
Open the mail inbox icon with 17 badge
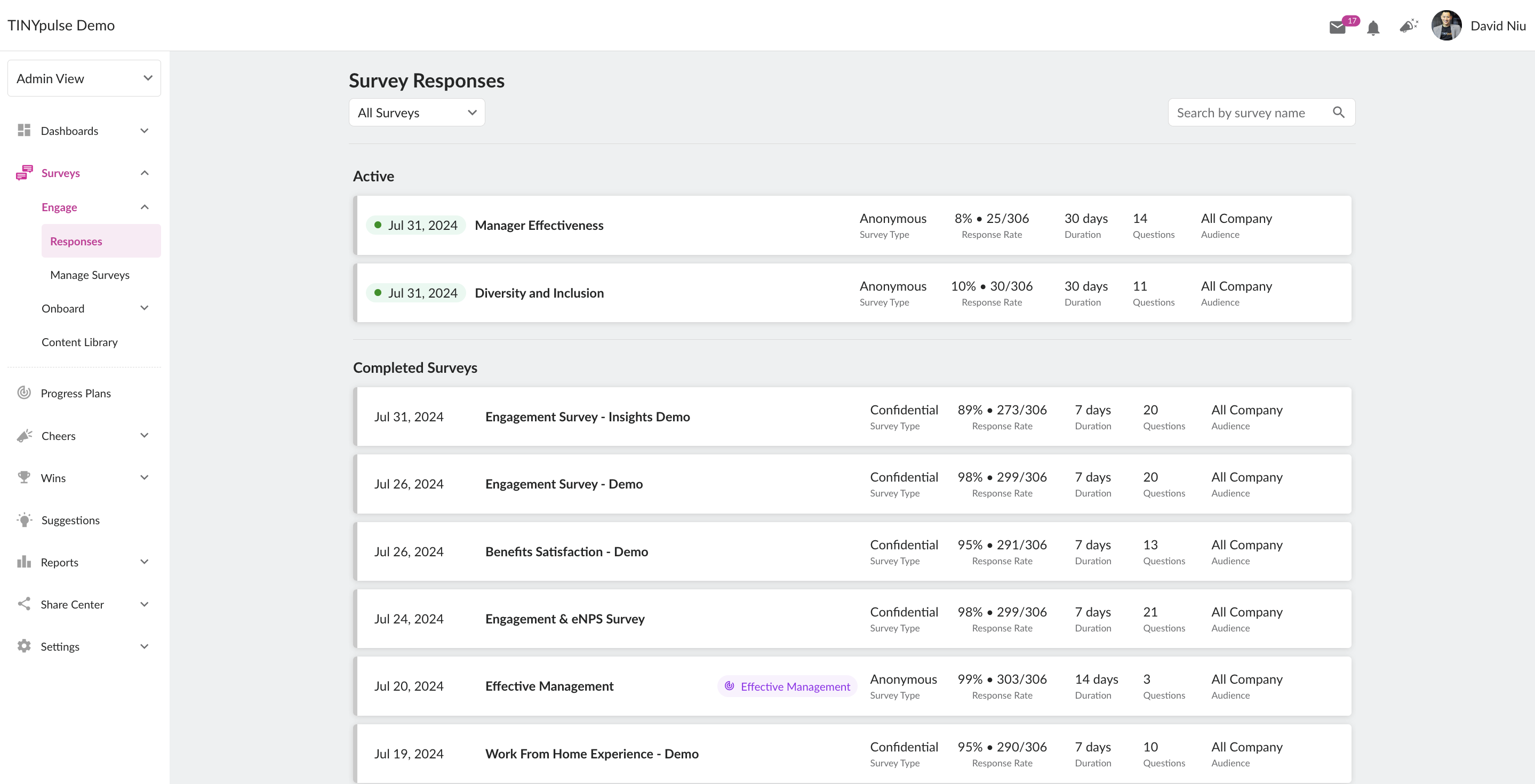[x=1338, y=27]
